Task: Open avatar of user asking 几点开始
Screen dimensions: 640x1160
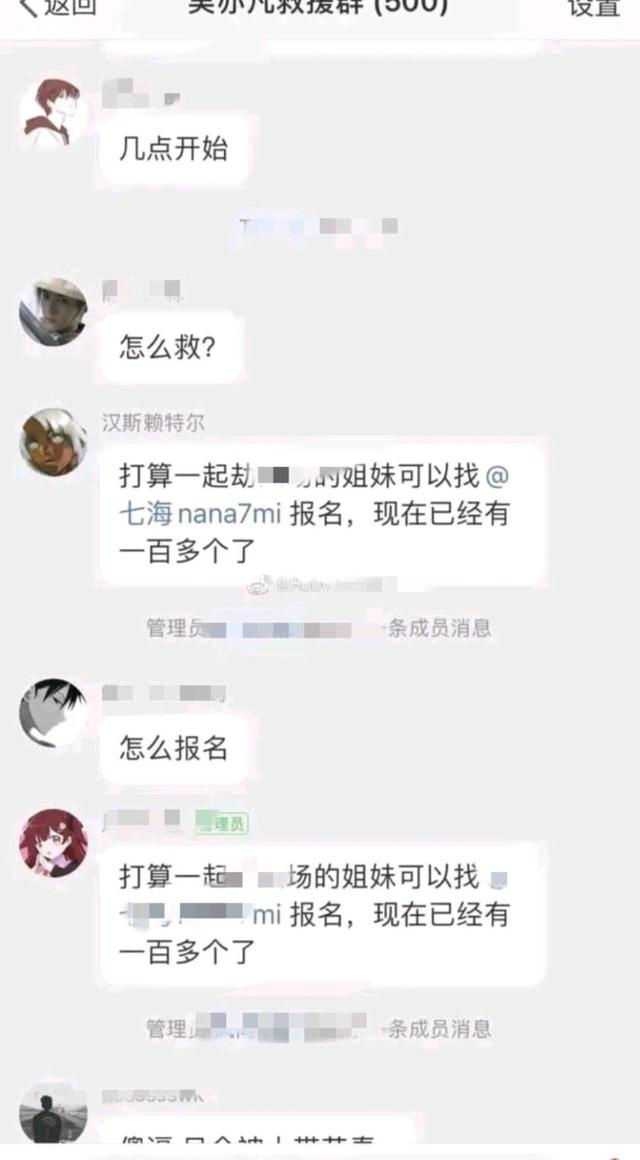Action: pos(53,112)
